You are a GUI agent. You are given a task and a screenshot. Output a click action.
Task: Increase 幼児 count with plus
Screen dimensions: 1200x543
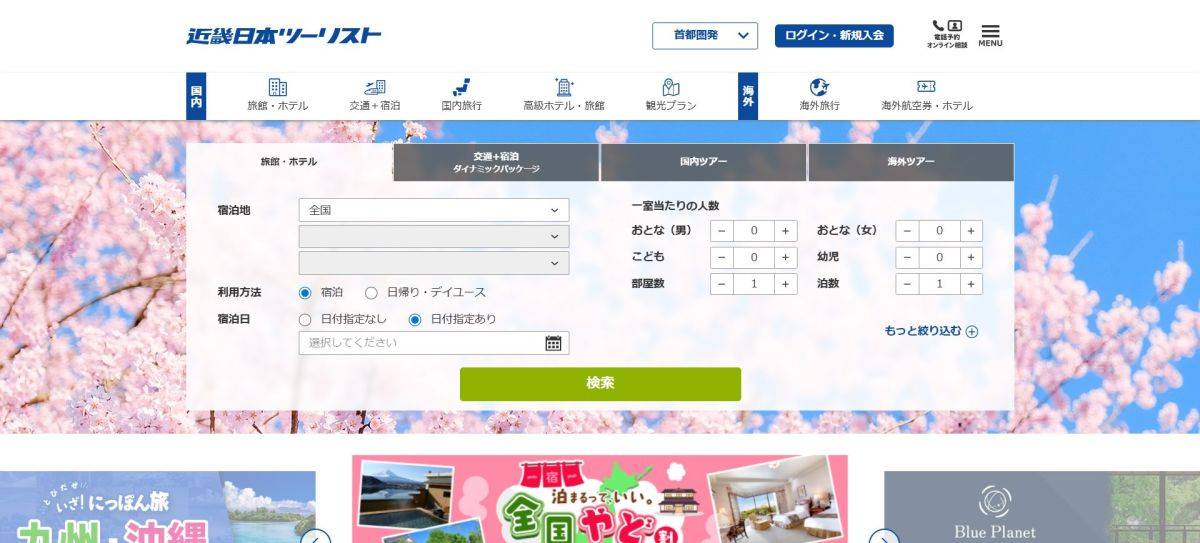click(971, 258)
